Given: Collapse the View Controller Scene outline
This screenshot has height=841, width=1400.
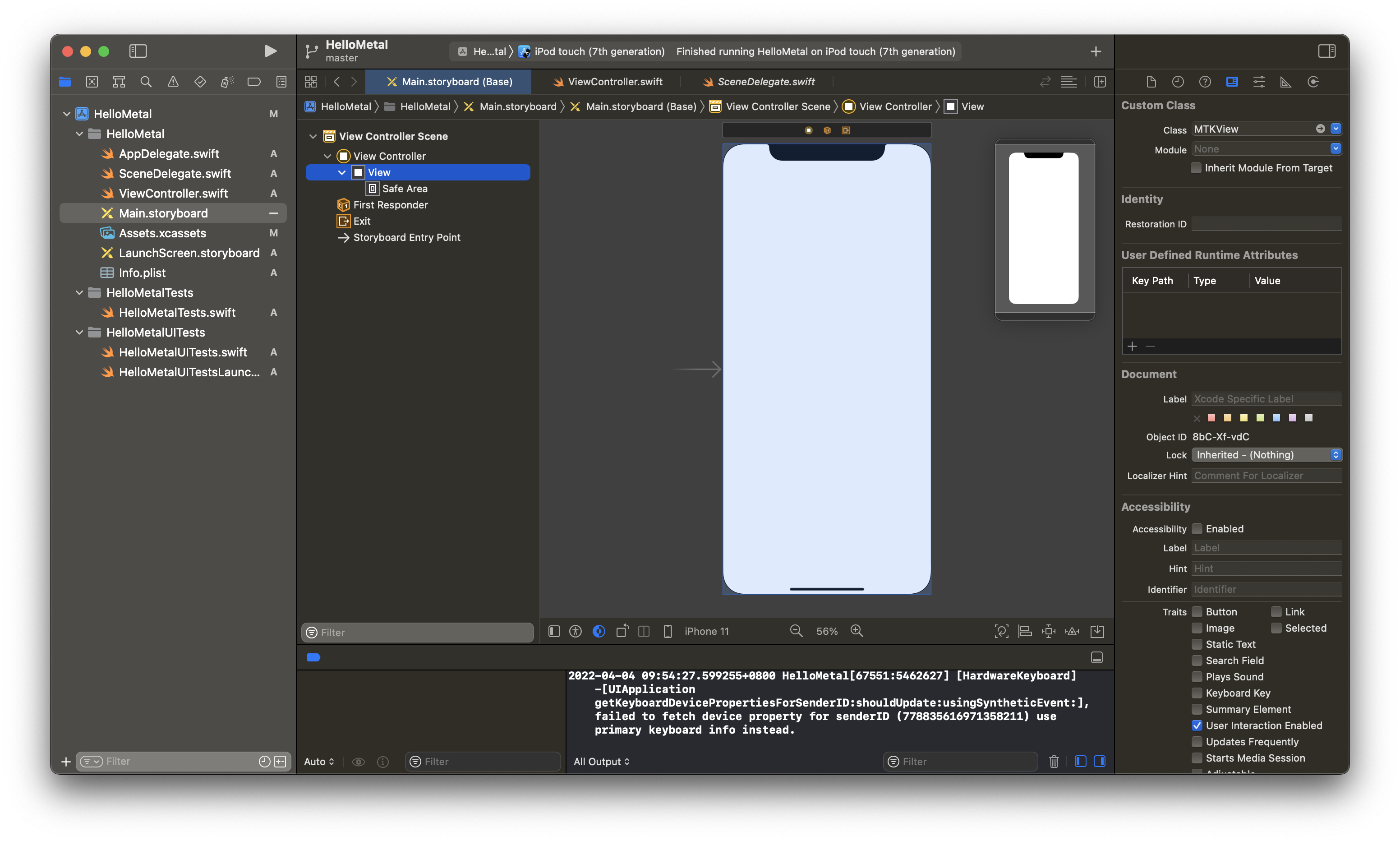Looking at the screenshot, I should pos(313,137).
